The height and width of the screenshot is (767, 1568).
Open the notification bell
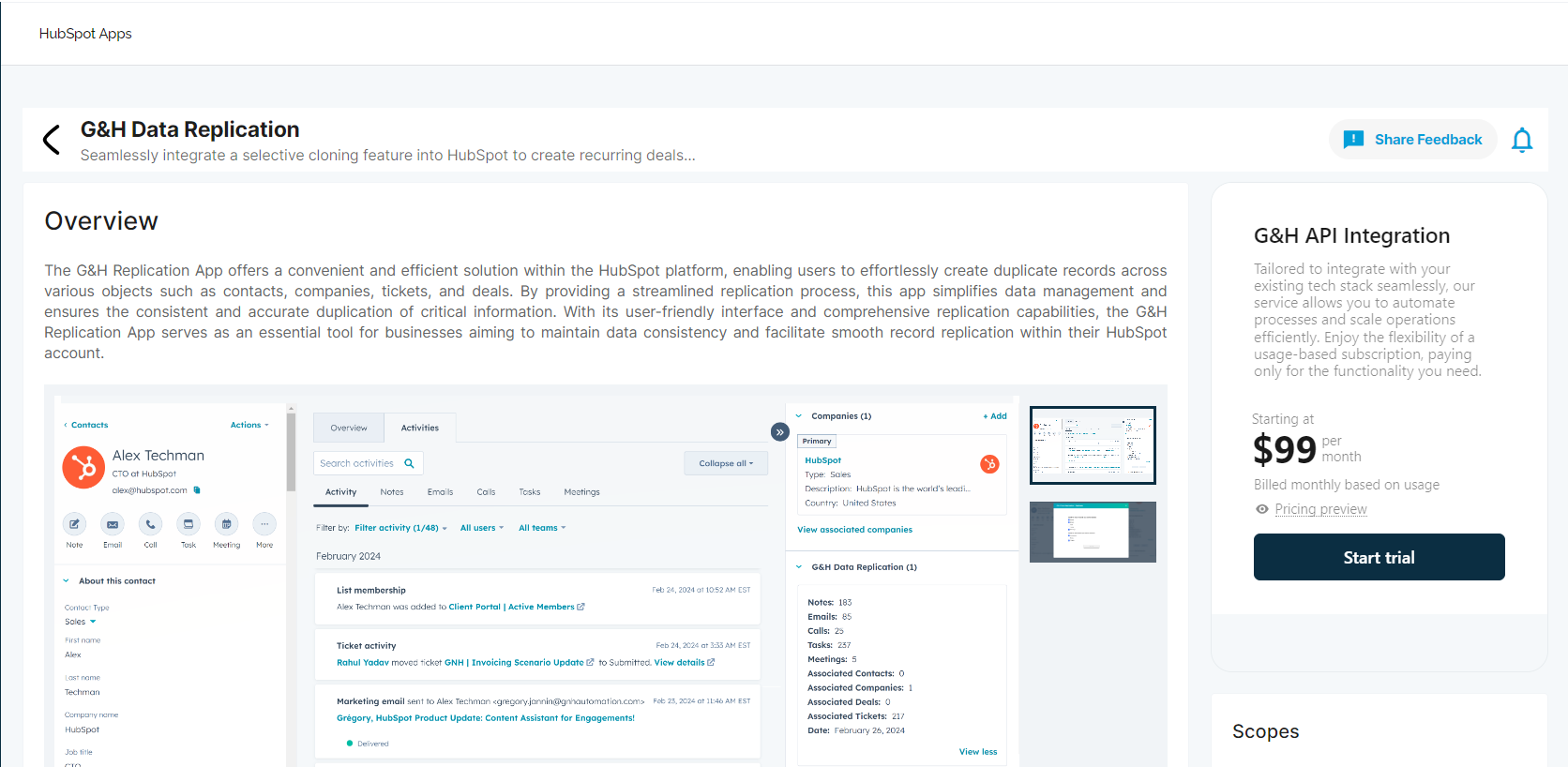[x=1521, y=141]
